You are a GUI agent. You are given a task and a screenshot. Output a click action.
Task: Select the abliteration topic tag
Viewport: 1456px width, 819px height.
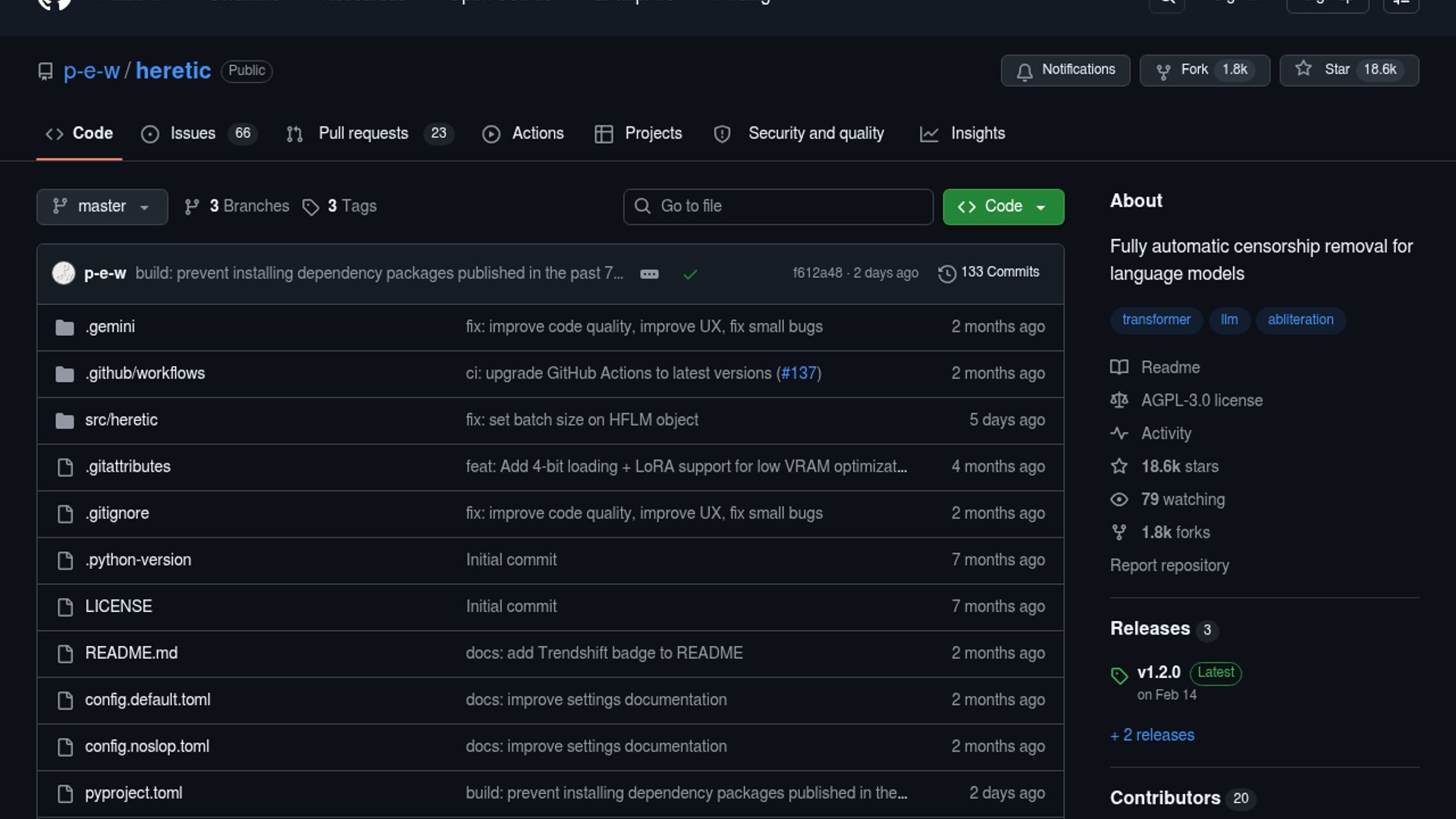[x=1300, y=320]
